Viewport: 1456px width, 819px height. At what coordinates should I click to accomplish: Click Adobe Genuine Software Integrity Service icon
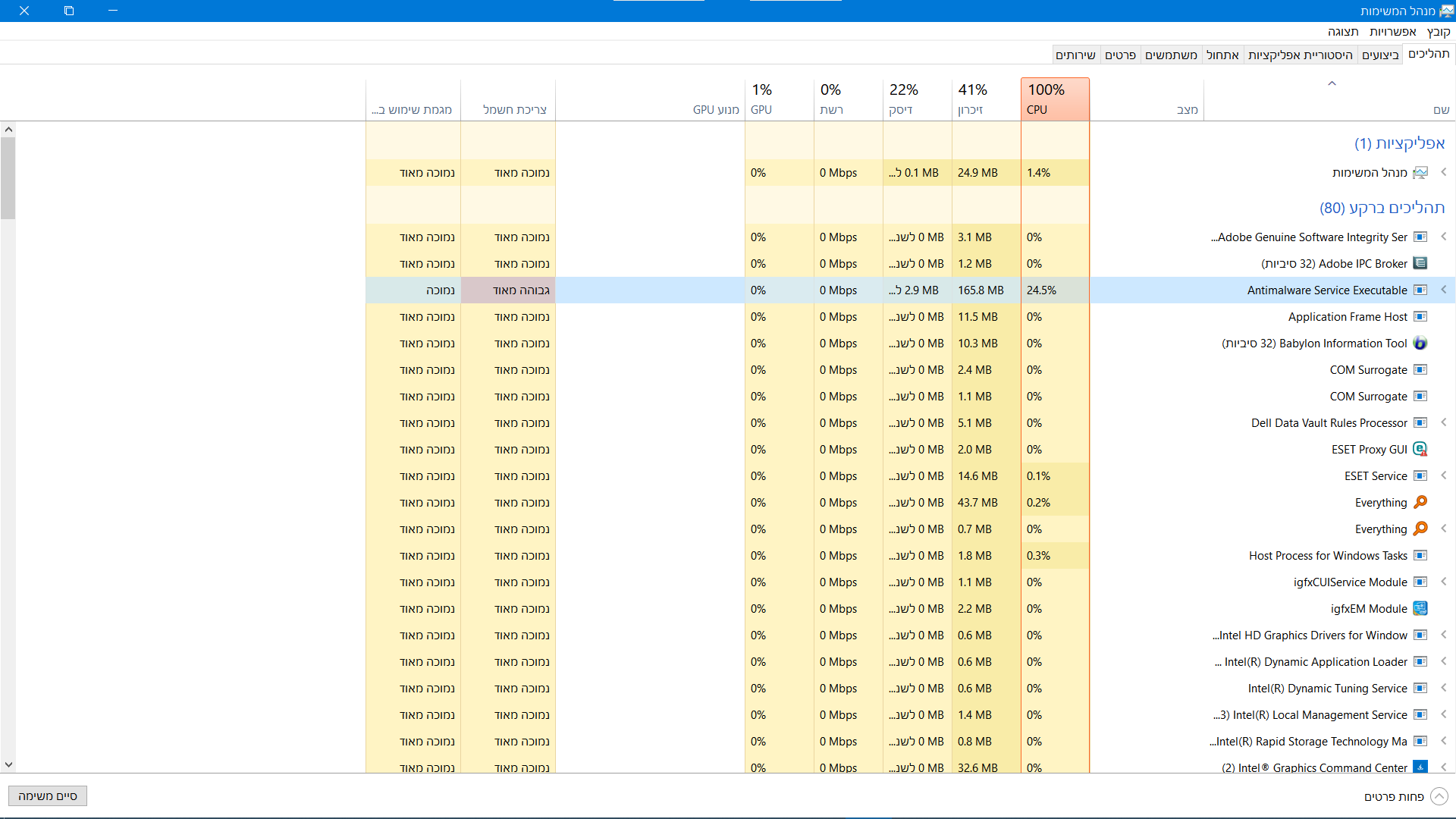coord(1420,237)
